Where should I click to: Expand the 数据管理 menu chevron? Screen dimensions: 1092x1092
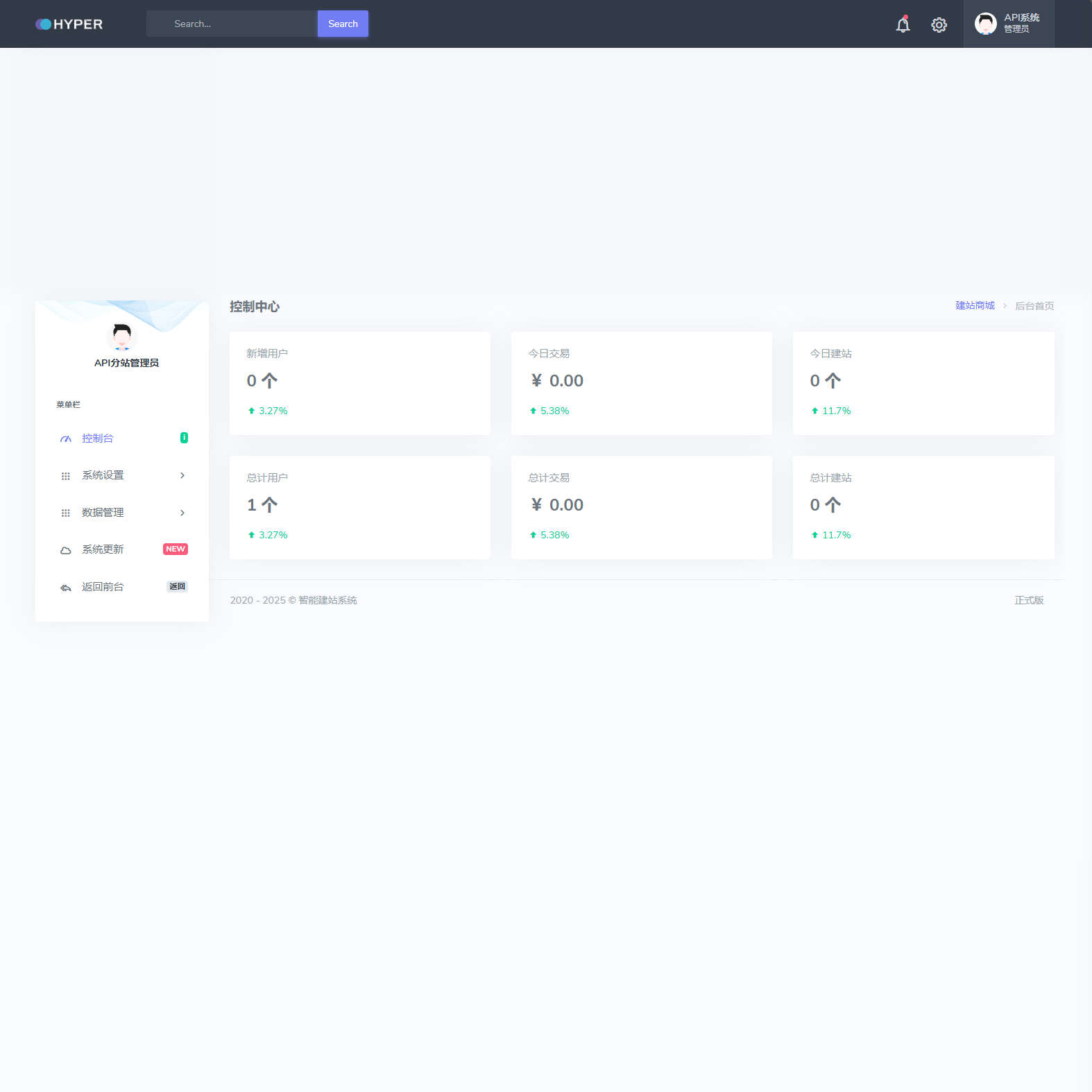click(x=182, y=513)
